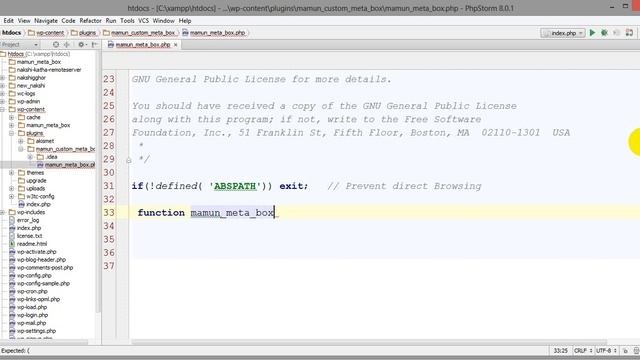Select nakshi-katha-remoteserver folder

click(x=49, y=70)
